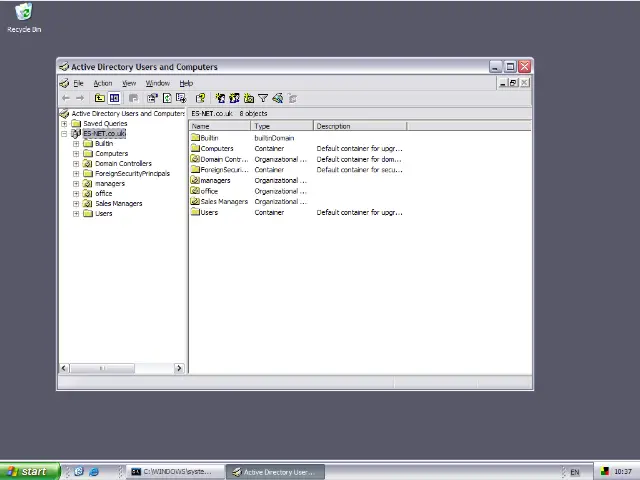Create a new group with toolbar icon
The height and width of the screenshot is (480, 640).
tap(234, 98)
